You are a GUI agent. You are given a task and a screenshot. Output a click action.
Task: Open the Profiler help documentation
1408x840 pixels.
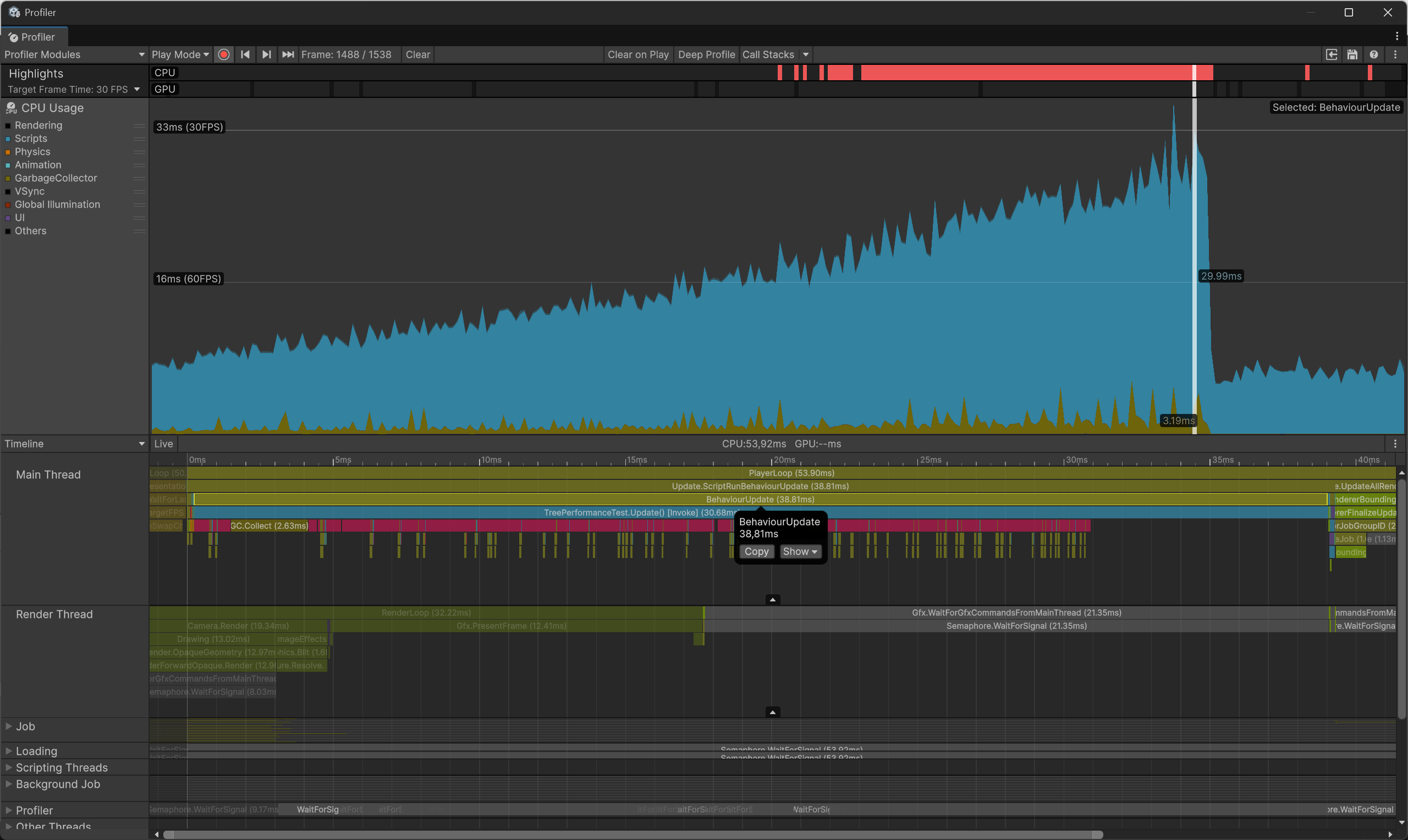1374,54
